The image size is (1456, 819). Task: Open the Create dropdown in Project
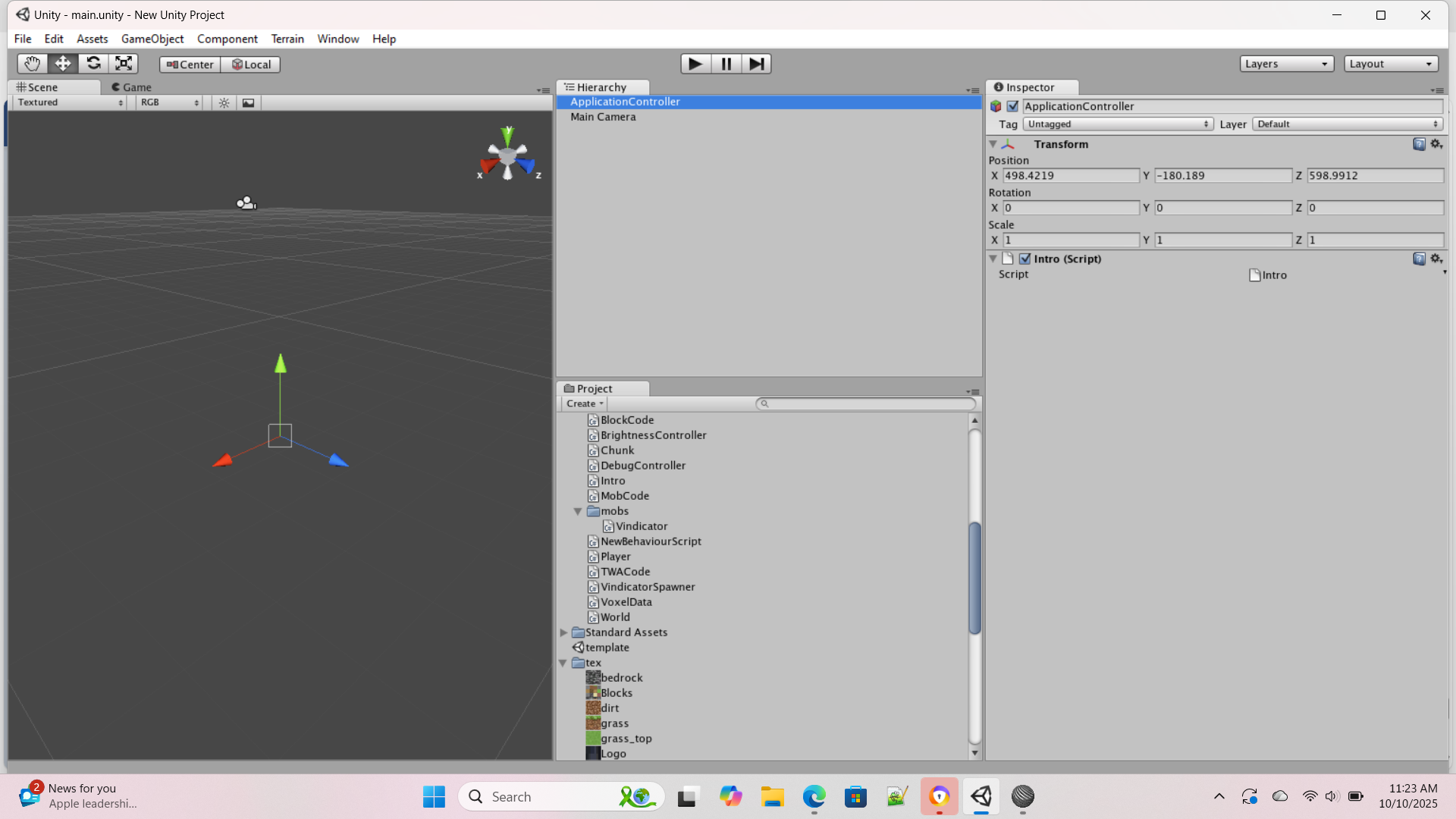tap(585, 404)
